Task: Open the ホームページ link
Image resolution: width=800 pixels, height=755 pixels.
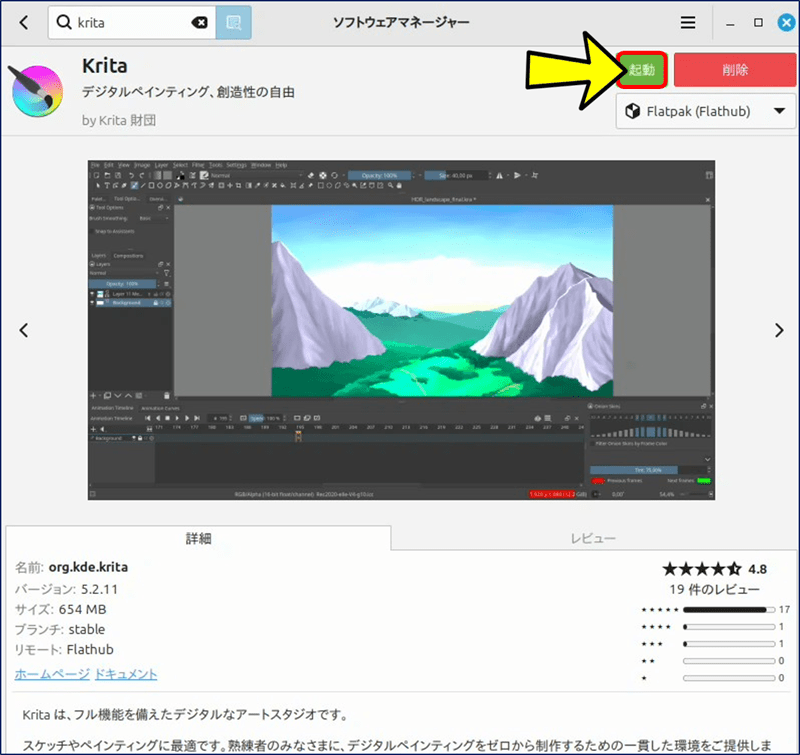Action: pyautogui.click(x=51, y=675)
